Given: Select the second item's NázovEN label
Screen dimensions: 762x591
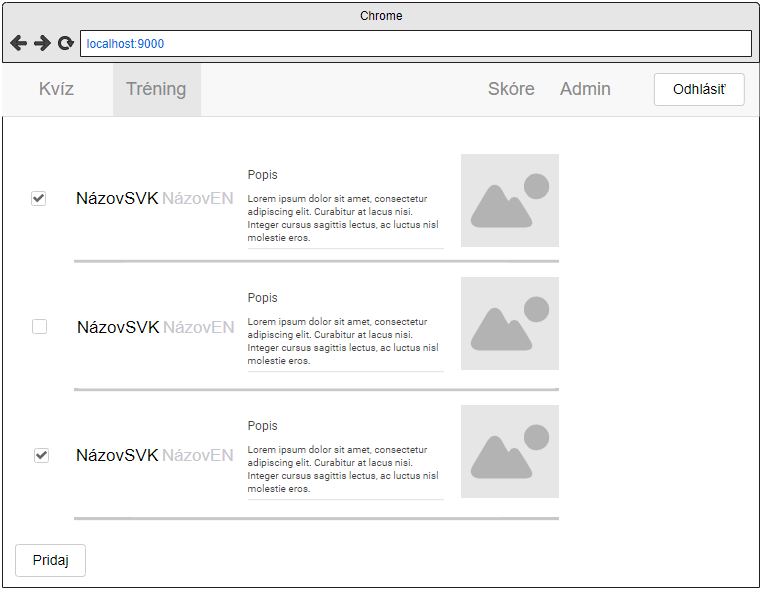Looking at the screenshot, I should 198,327.
